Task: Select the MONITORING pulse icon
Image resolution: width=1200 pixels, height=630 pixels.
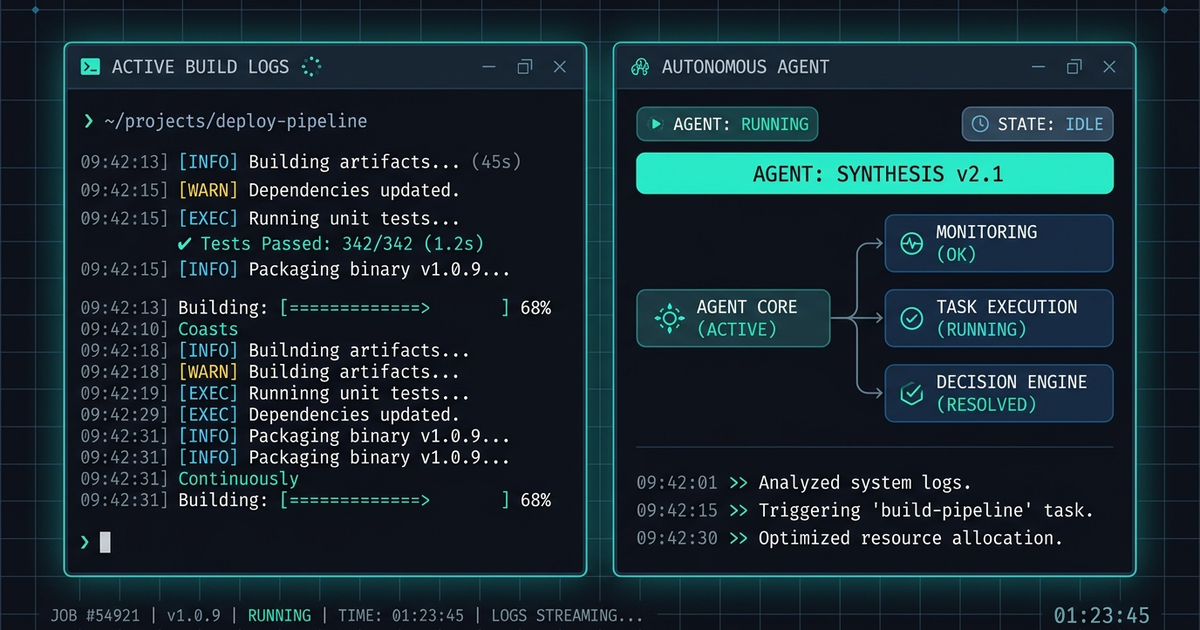Action: tap(911, 243)
